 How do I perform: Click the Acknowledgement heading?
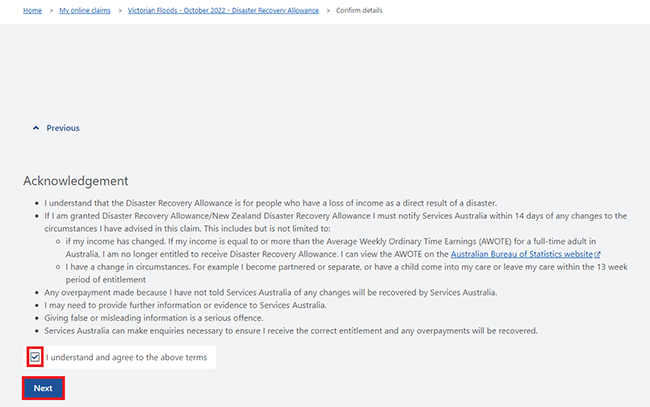pyautogui.click(x=75, y=181)
